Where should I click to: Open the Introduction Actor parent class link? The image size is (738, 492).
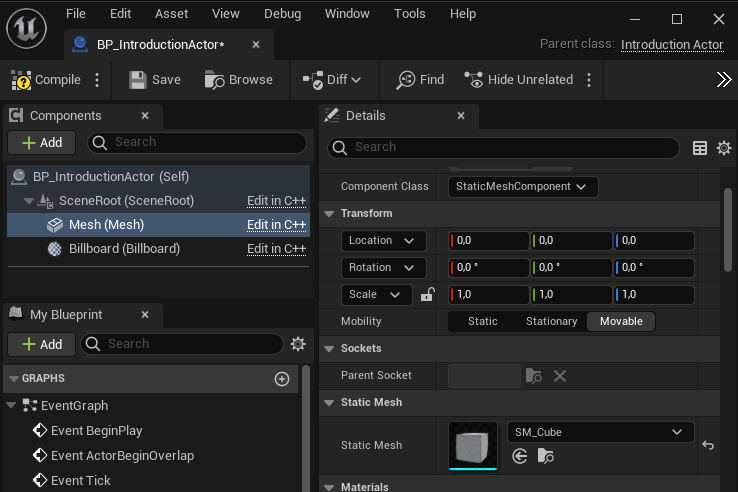coord(671,44)
